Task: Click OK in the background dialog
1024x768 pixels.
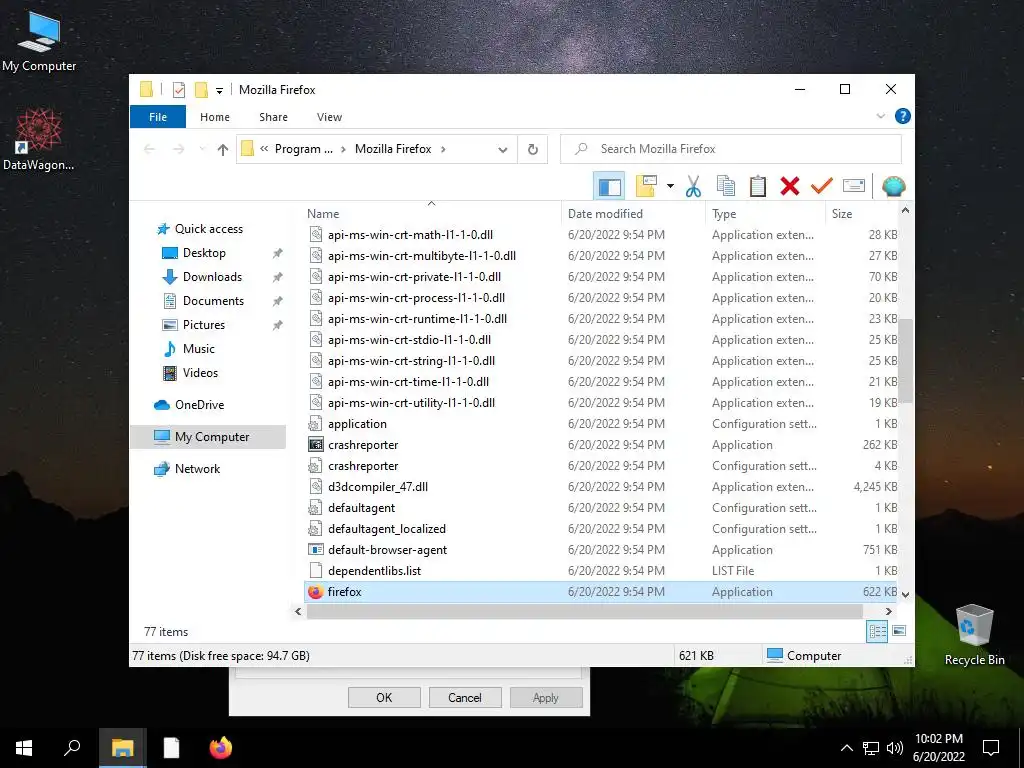Action: (384, 697)
